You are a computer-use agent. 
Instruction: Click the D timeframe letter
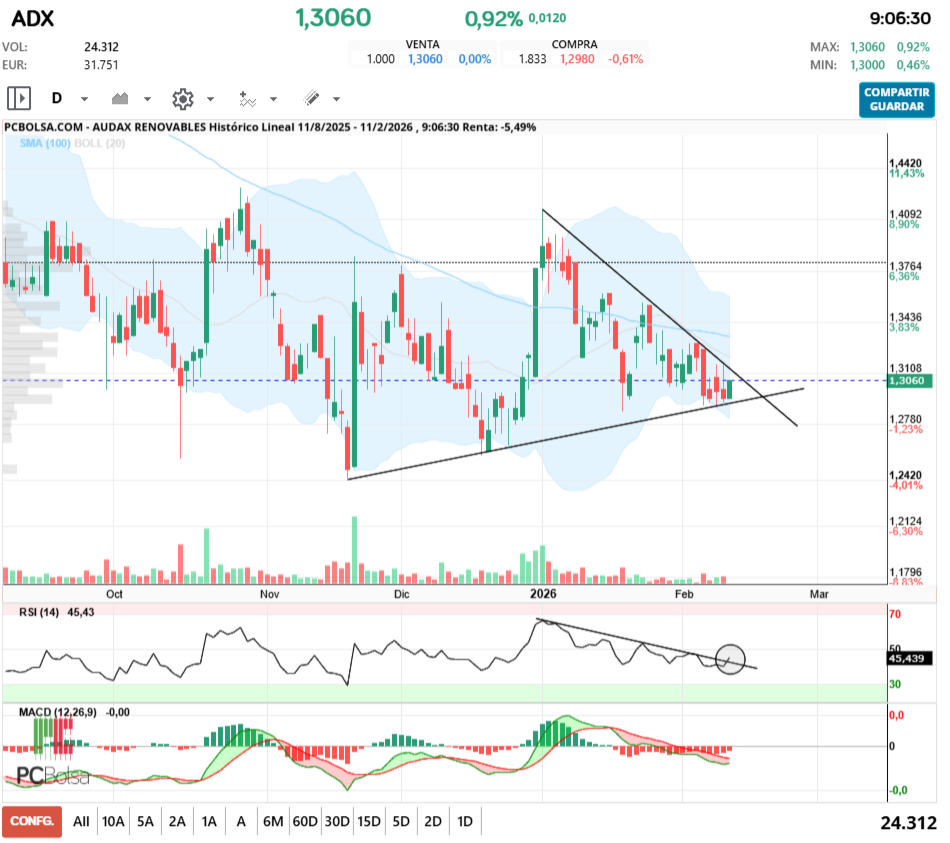(57, 98)
